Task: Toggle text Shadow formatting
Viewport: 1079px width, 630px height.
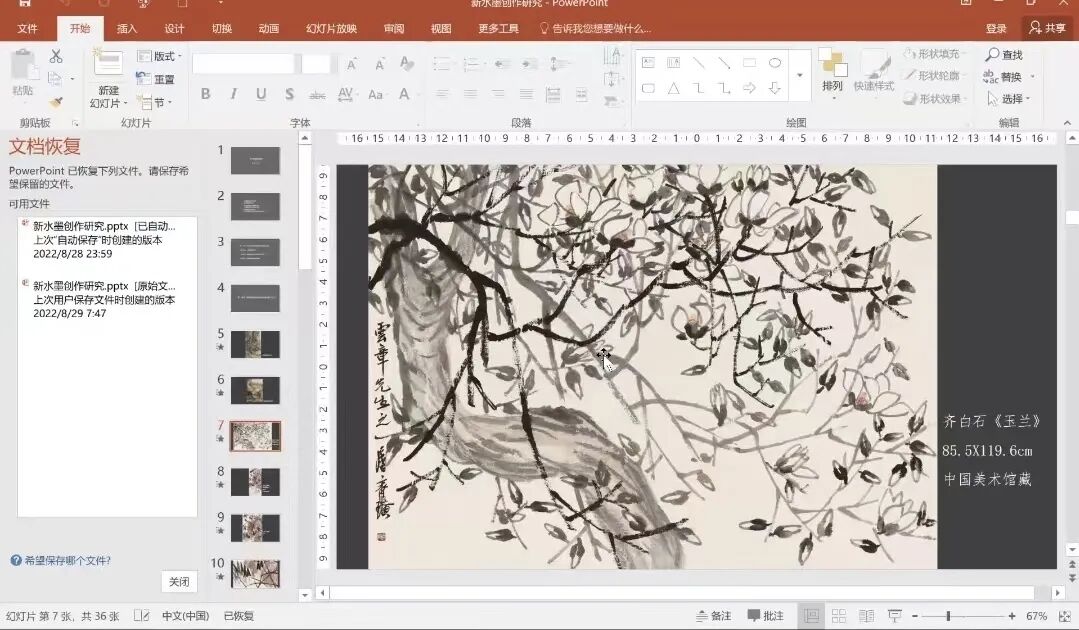Action: coord(289,94)
